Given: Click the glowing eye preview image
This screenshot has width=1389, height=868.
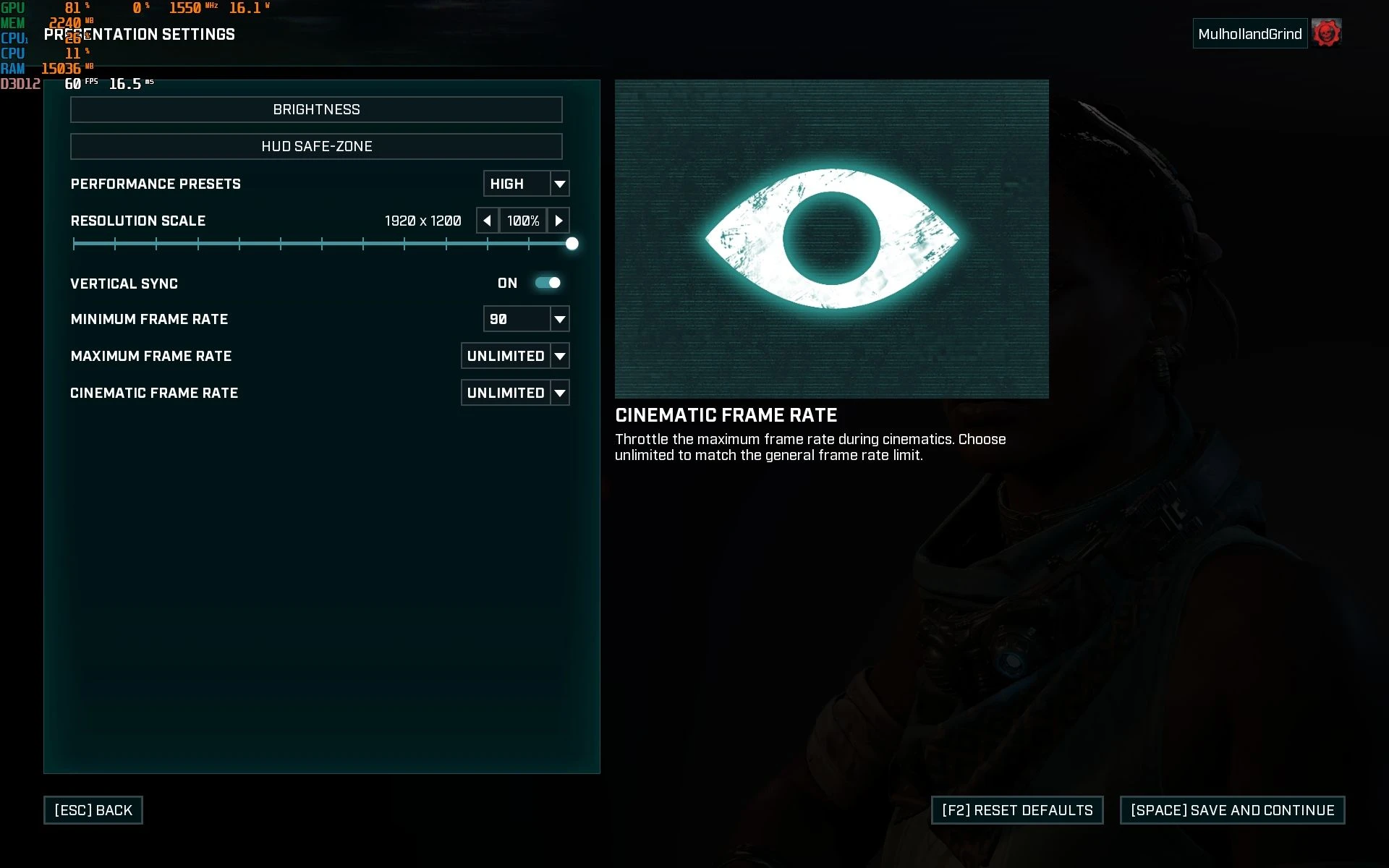Looking at the screenshot, I should 831,239.
